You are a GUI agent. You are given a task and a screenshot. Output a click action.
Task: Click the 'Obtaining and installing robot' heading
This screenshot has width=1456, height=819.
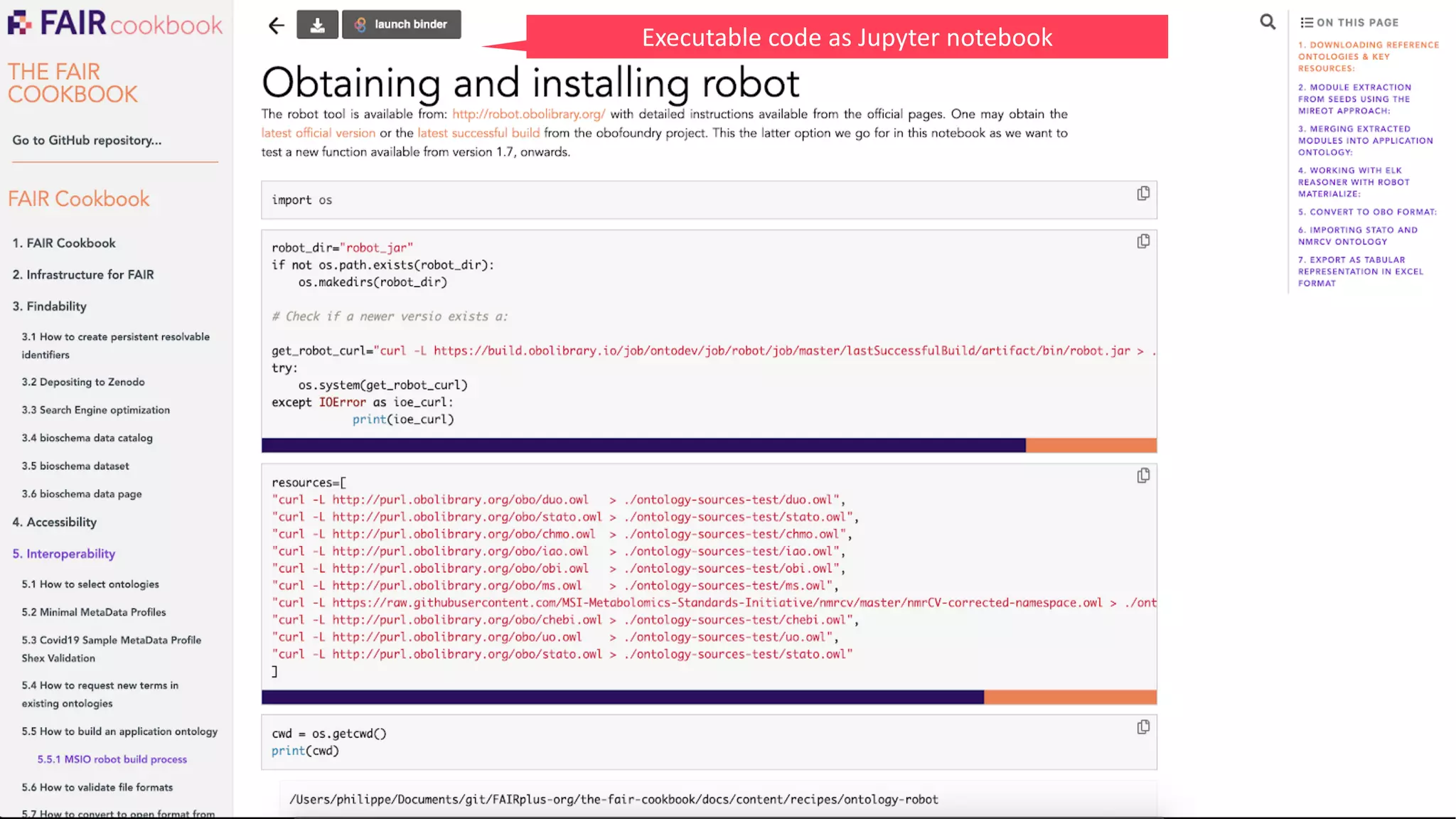[530, 82]
